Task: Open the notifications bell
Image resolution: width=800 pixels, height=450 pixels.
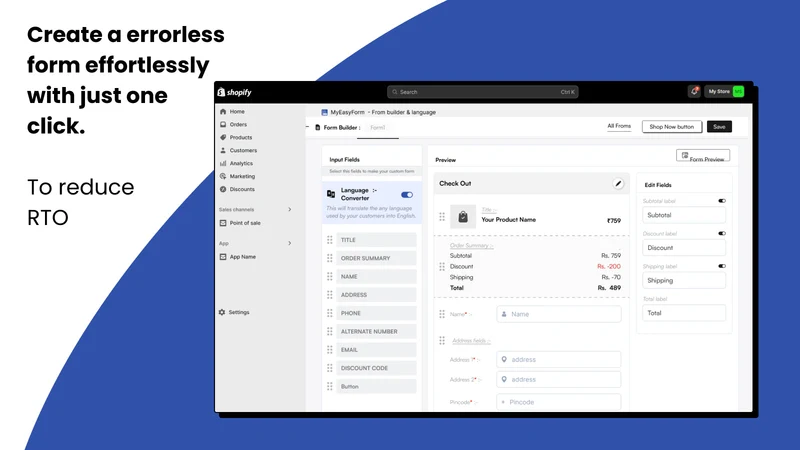Action: (694, 91)
